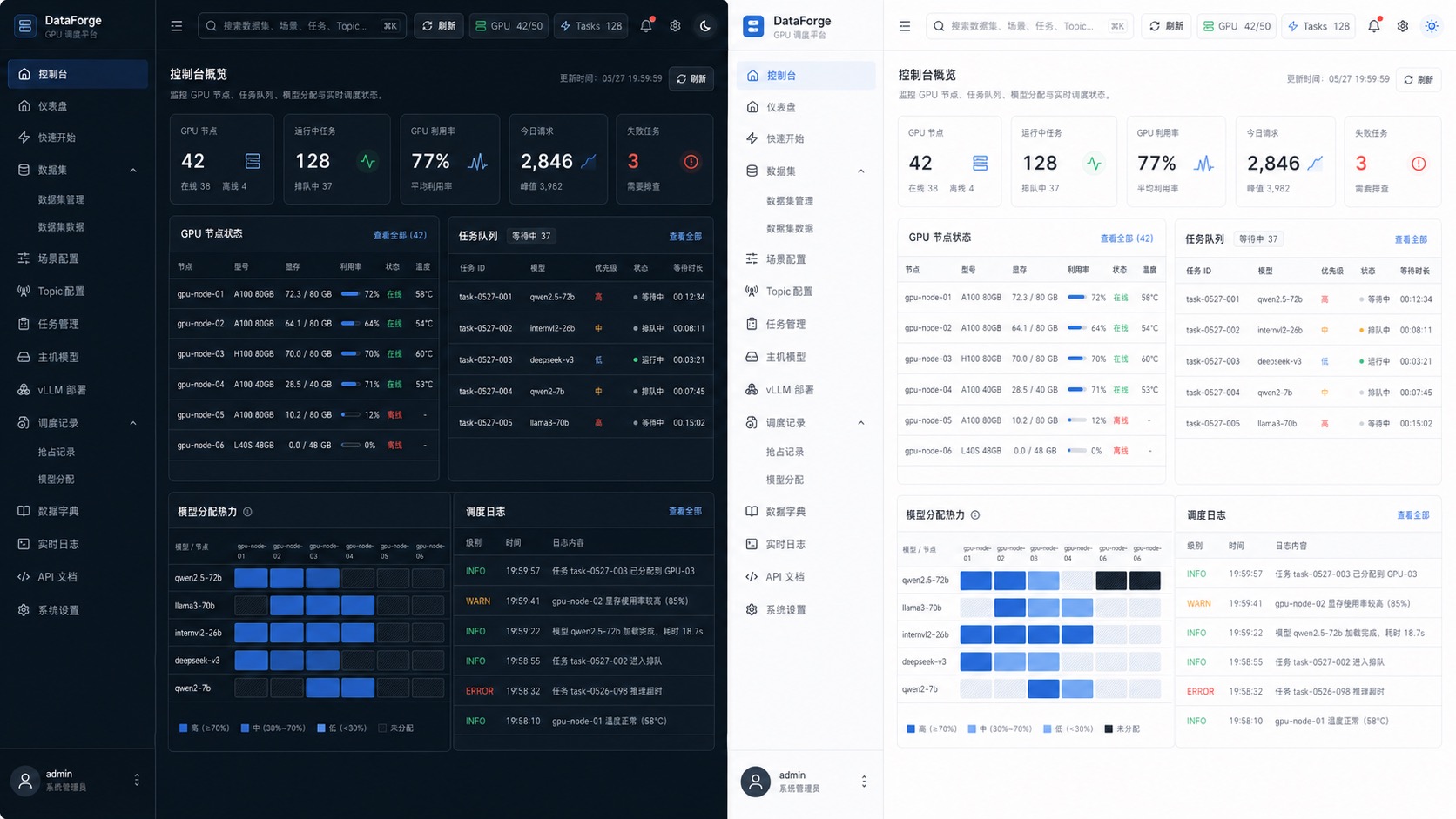Click the red alert icon on dark 失败任务 card

(x=691, y=162)
